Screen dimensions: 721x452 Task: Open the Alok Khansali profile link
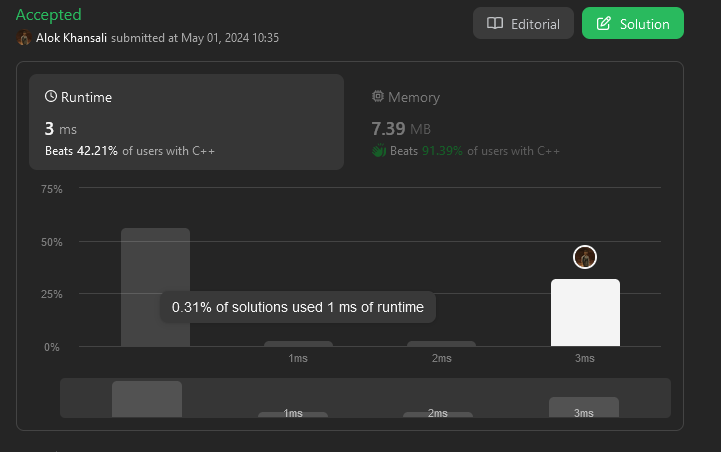71,38
